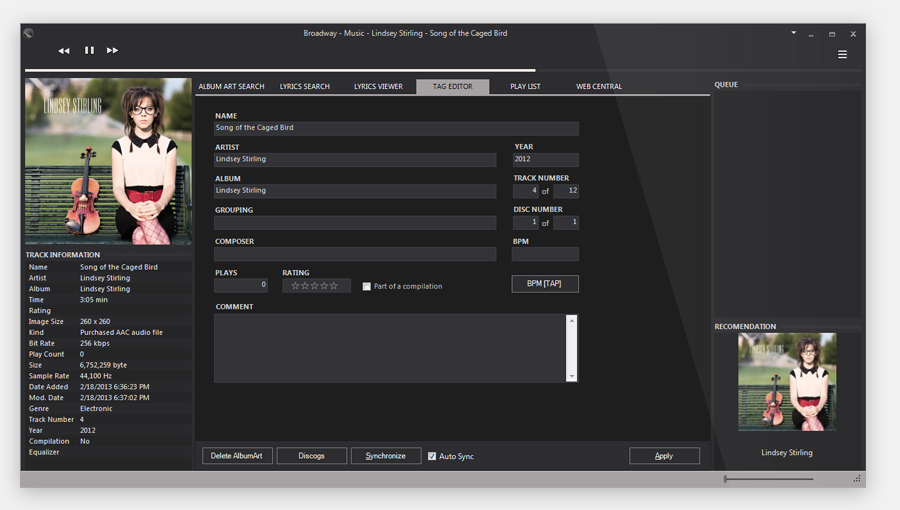Click the Artist input field
The height and width of the screenshot is (510, 900).
point(355,159)
